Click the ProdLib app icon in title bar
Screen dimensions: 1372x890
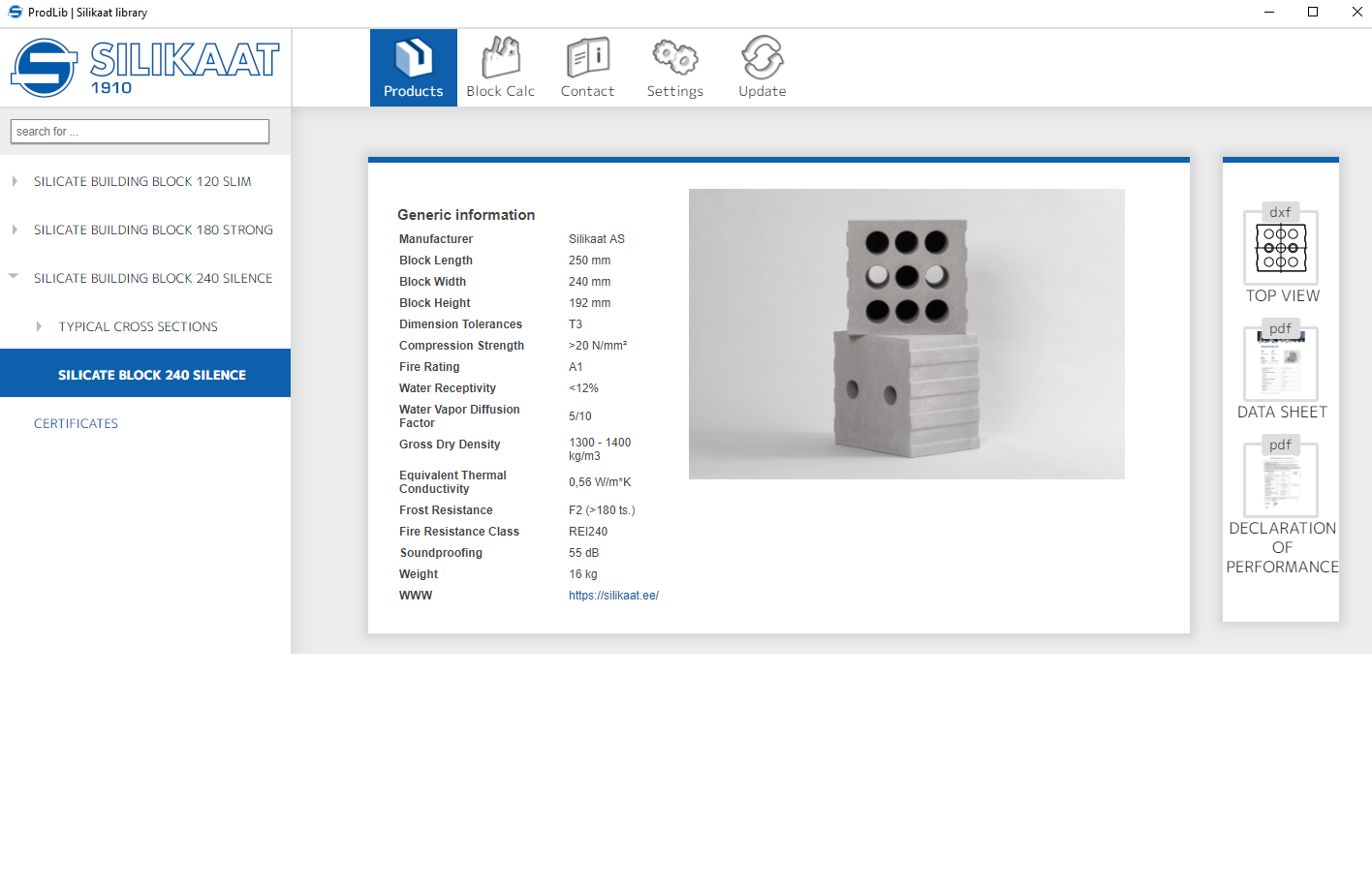point(15,12)
